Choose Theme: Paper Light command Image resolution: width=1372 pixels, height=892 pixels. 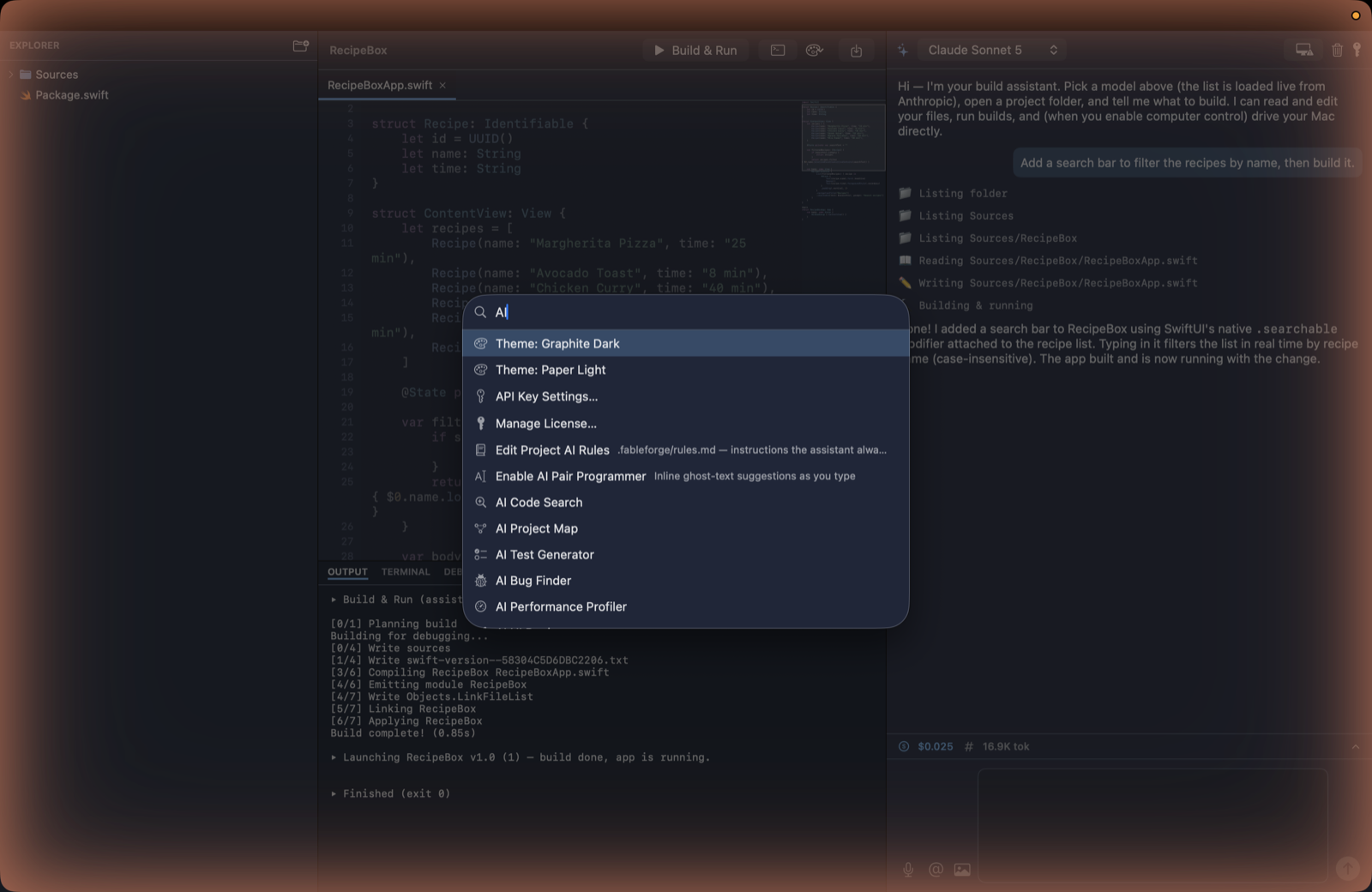point(686,370)
